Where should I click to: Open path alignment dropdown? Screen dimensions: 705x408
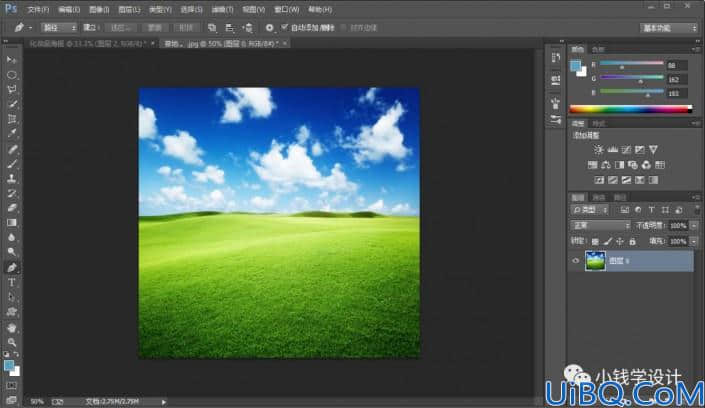230,28
